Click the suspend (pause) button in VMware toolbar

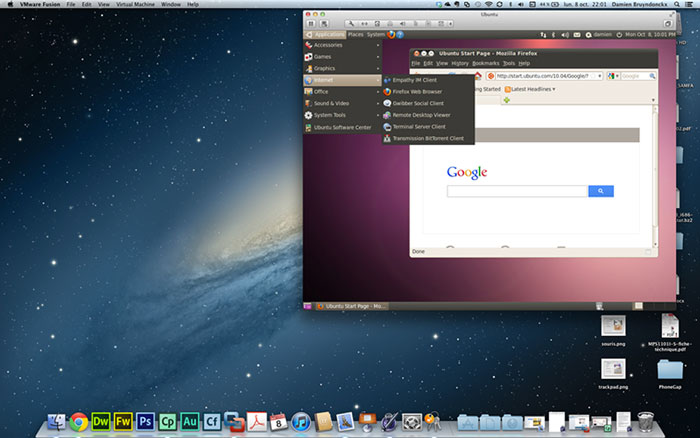coord(311,24)
